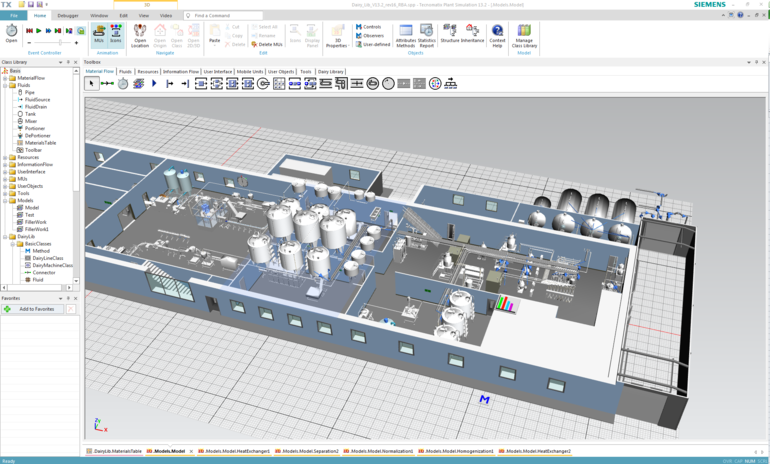
Task: Click the Open Location icon
Action: click(140, 35)
